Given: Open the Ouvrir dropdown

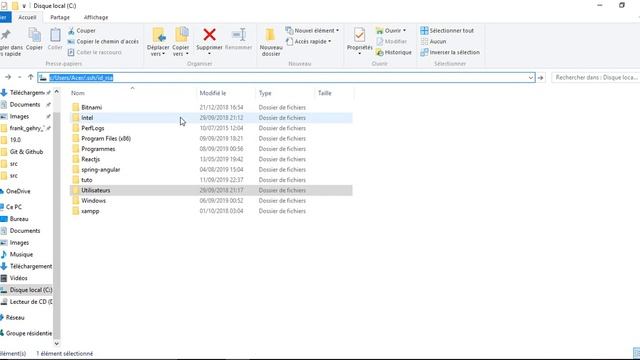Looking at the screenshot, I should 391,31.
